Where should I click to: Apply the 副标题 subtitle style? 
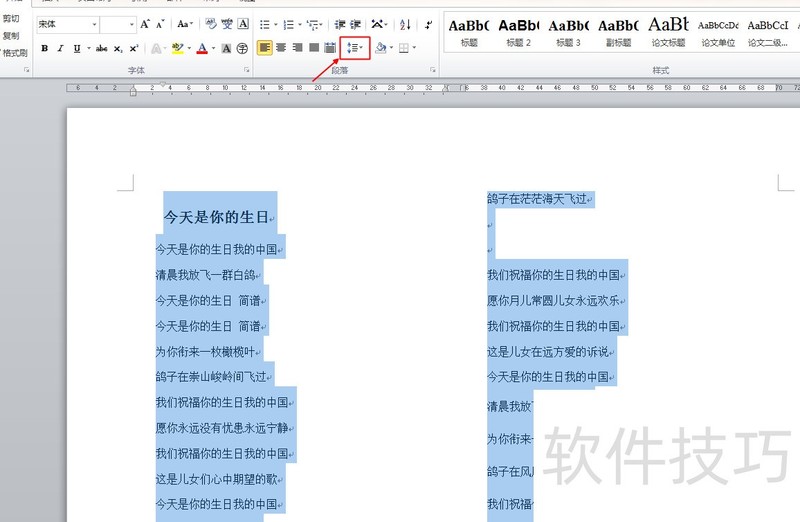tap(618, 32)
